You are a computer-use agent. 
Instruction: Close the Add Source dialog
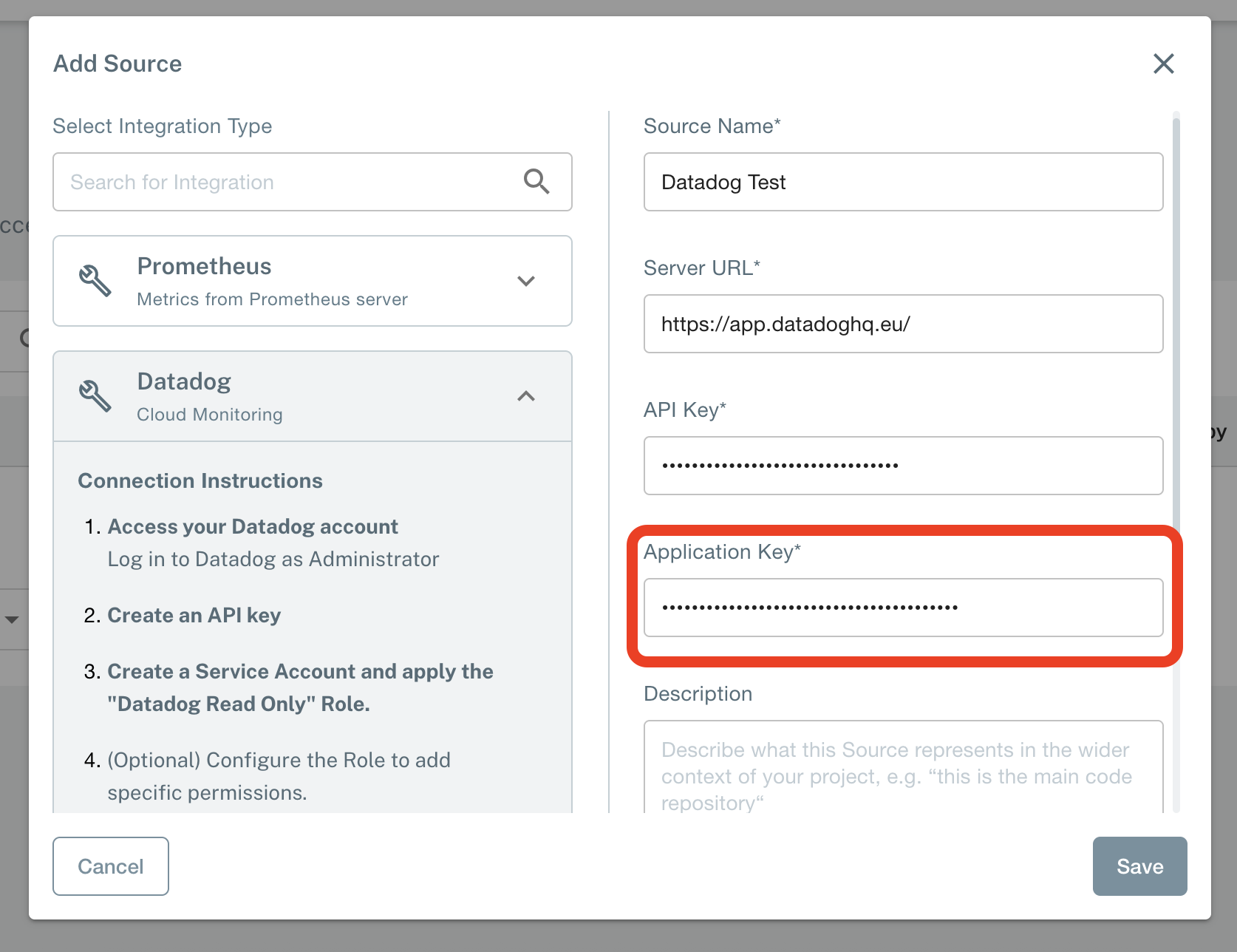(x=1163, y=64)
